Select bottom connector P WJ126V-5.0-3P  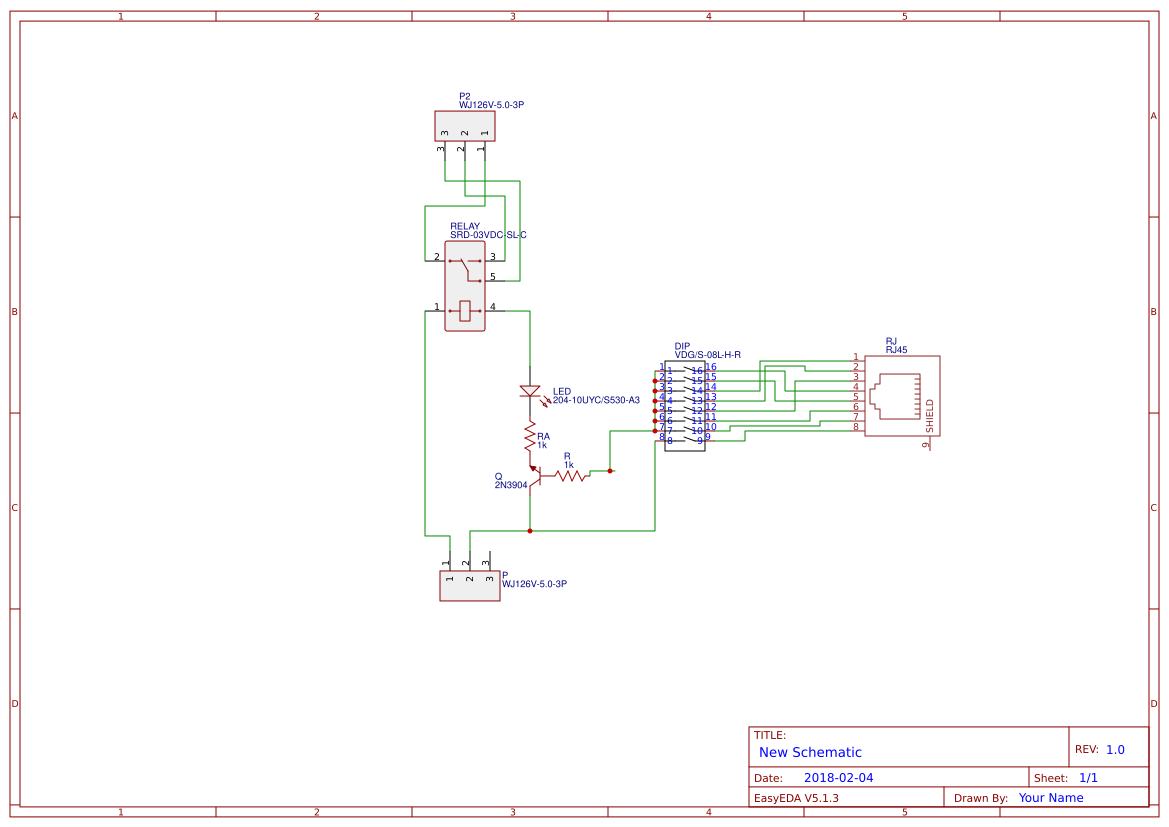[x=468, y=585]
